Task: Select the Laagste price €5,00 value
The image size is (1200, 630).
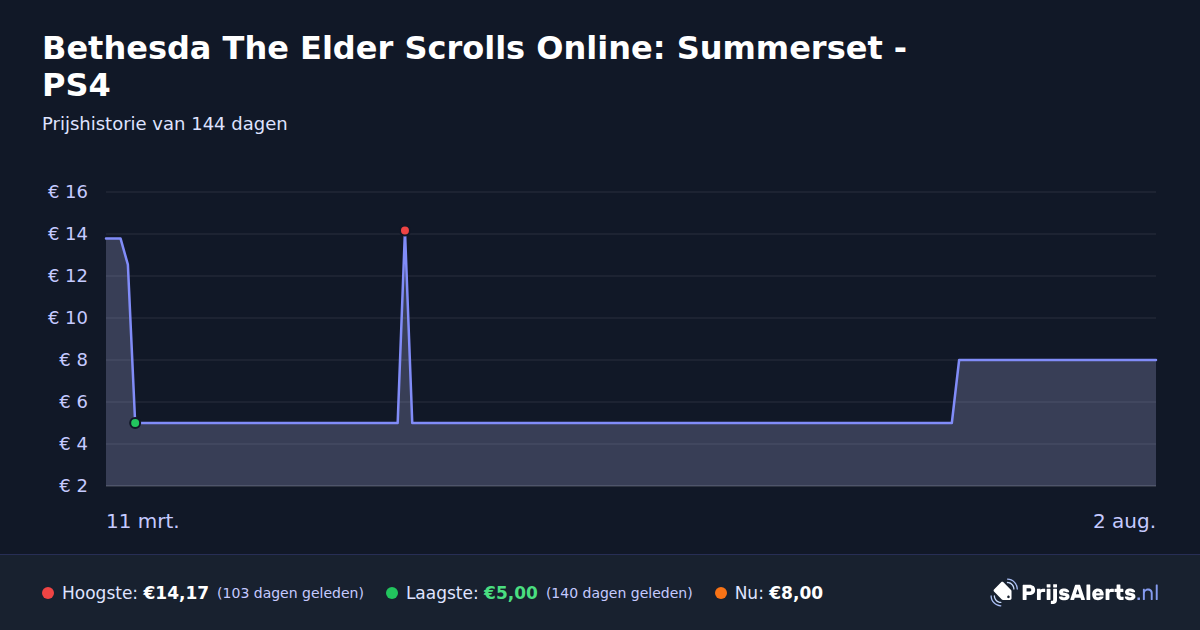Action: click(510, 593)
